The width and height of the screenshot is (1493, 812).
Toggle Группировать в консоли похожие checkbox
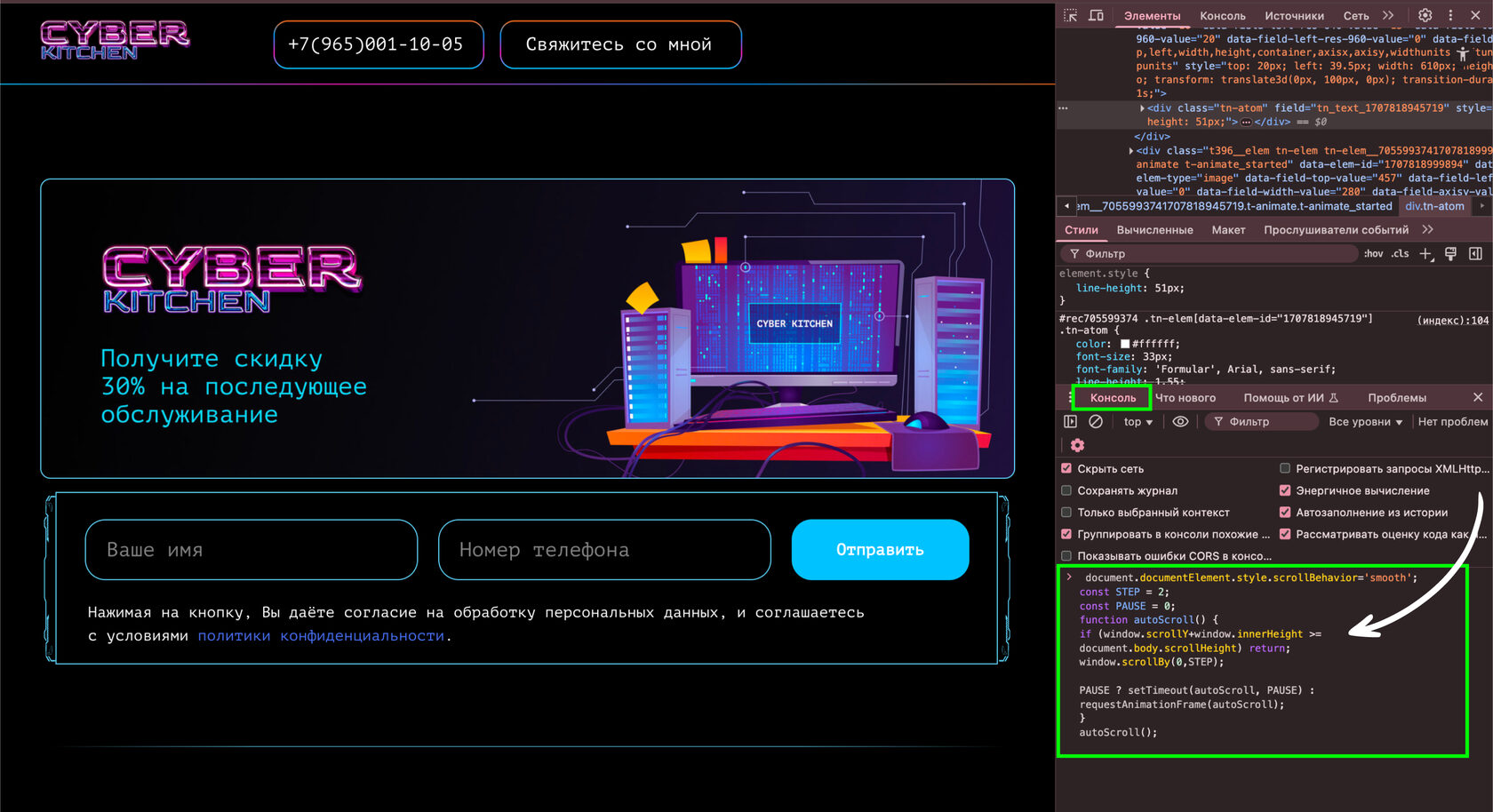[1066, 534]
